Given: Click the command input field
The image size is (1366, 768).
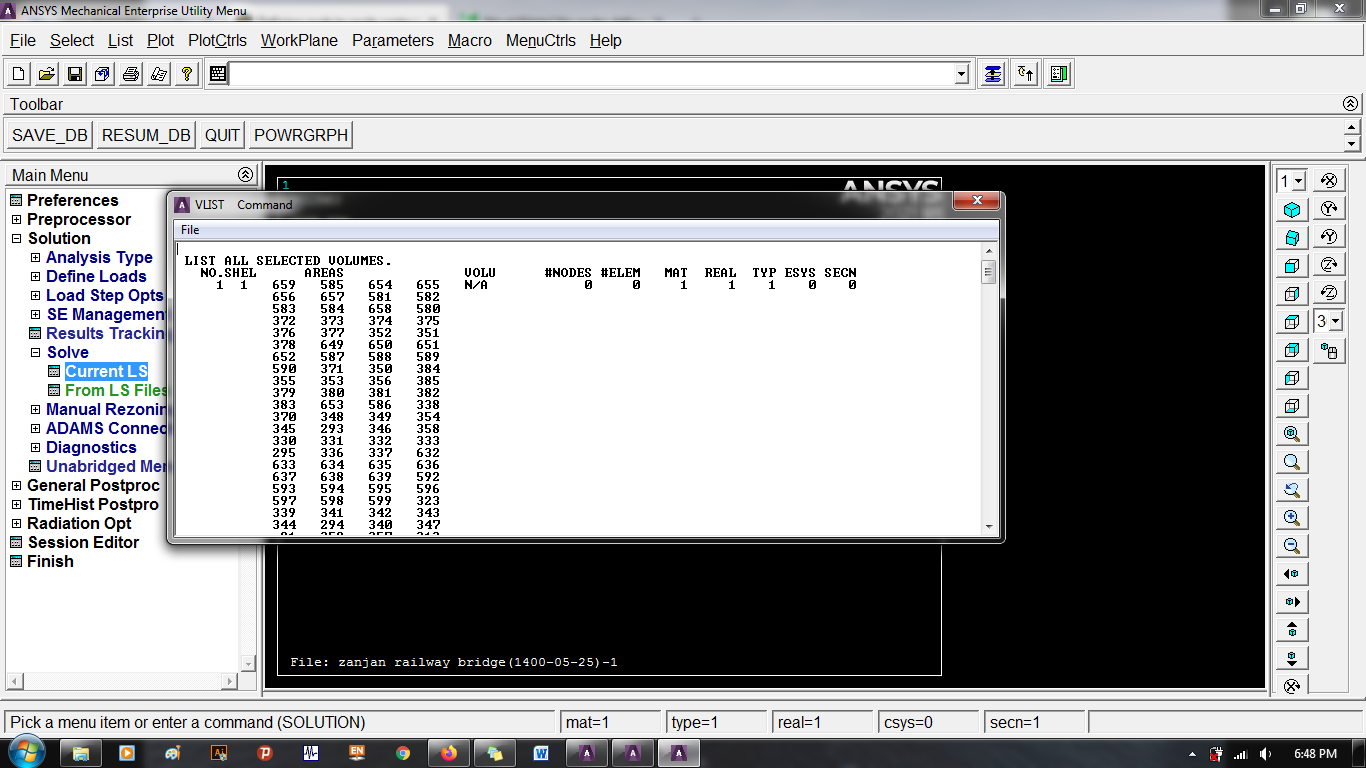Looking at the screenshot, I should (x=591, y=74).
